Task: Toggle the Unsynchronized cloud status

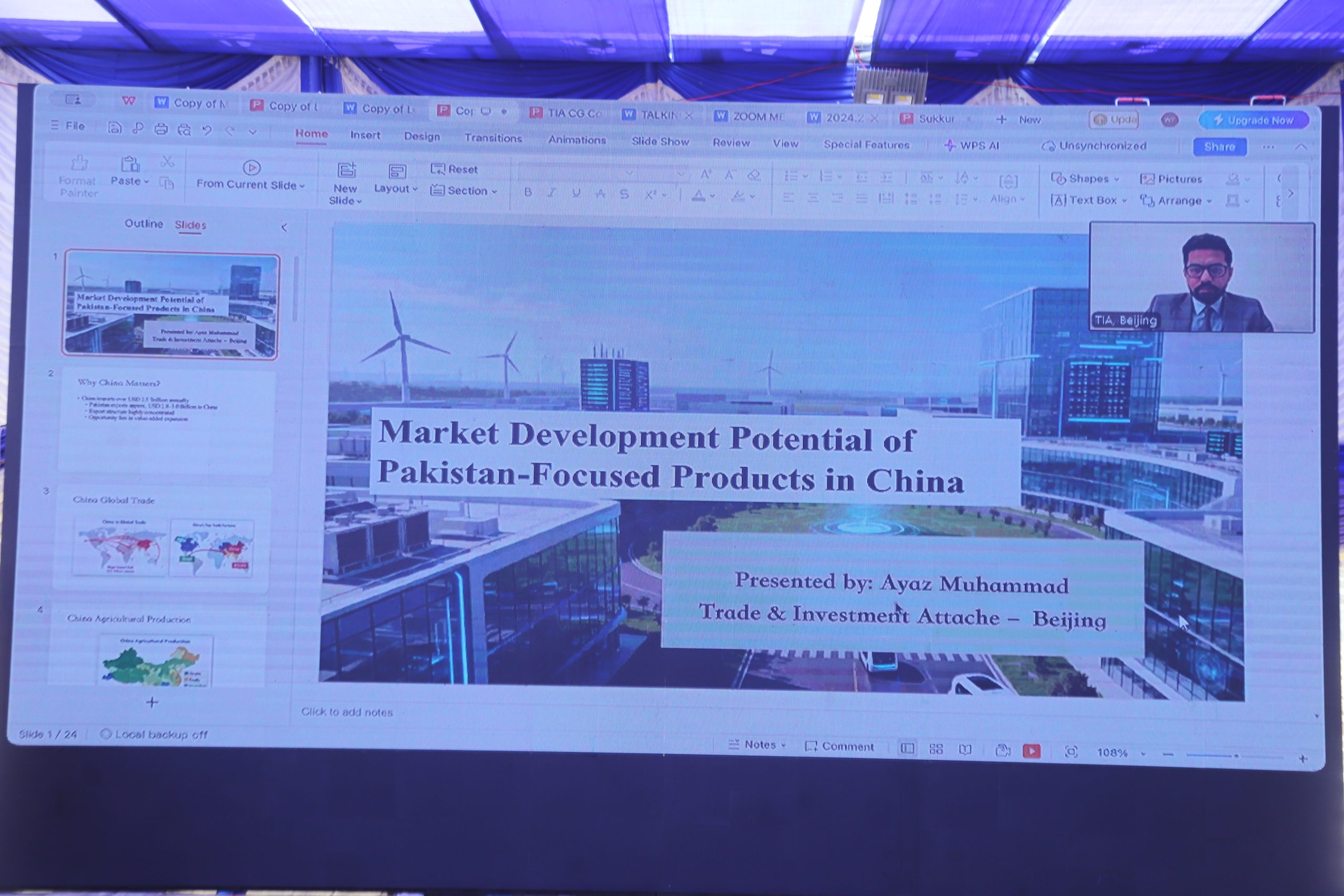Action: tap(1094, 146)
